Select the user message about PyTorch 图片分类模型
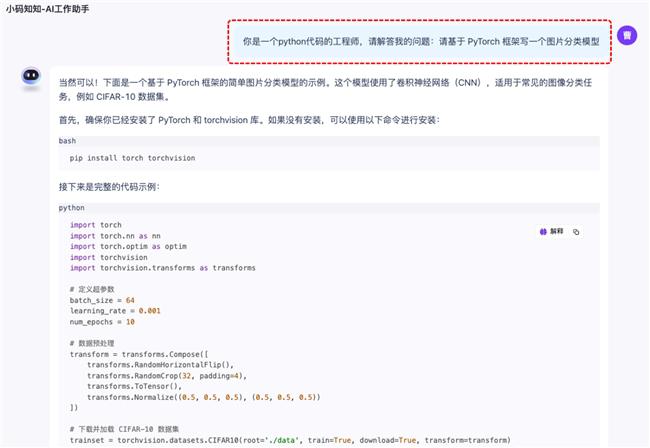 (x=421, y=41)
